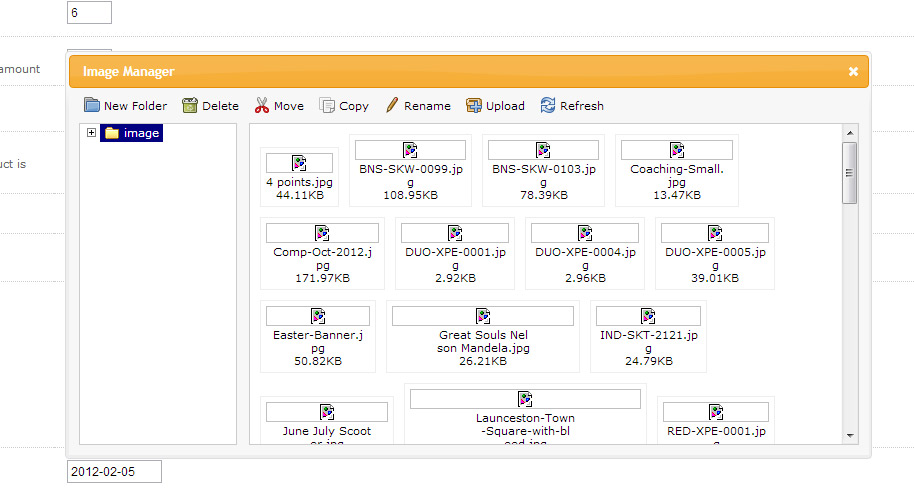The image size is (914, 492).
Task: Select the DUO-XPE-0001.jpg thumbnail
Action: [455, 233]
